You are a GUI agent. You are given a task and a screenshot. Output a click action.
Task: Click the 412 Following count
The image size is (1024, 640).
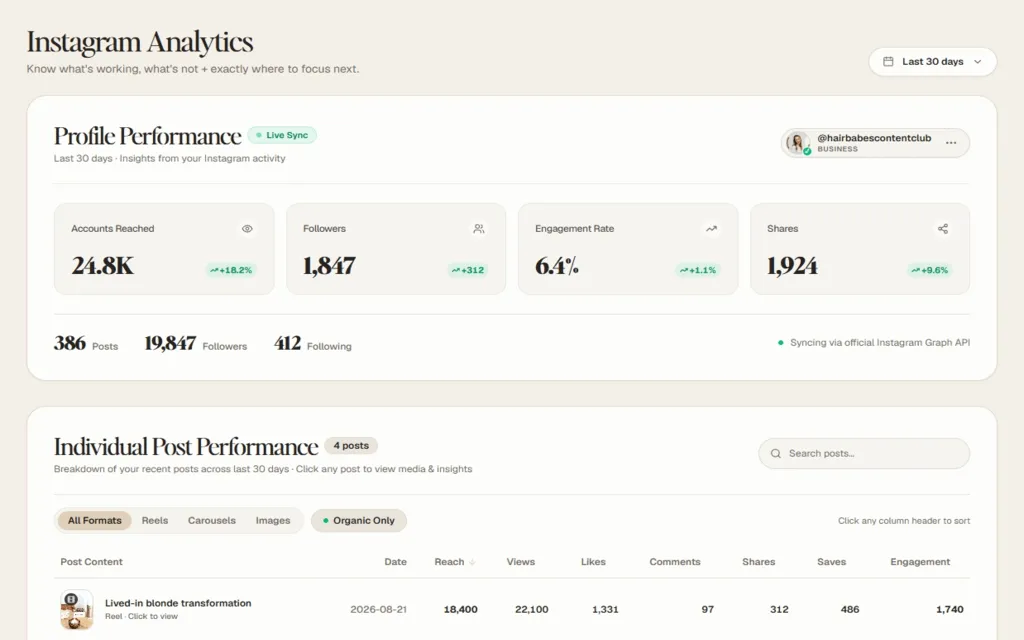coord(313,344)
